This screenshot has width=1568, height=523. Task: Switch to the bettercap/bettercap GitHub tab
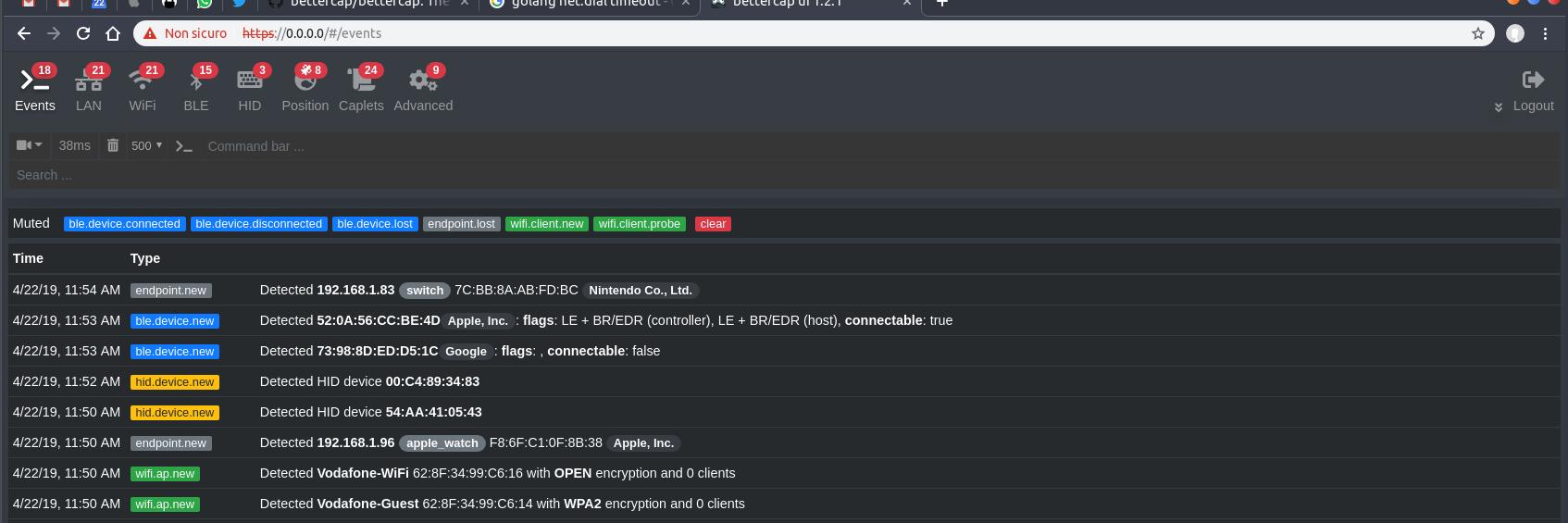[x=368, y=4]
